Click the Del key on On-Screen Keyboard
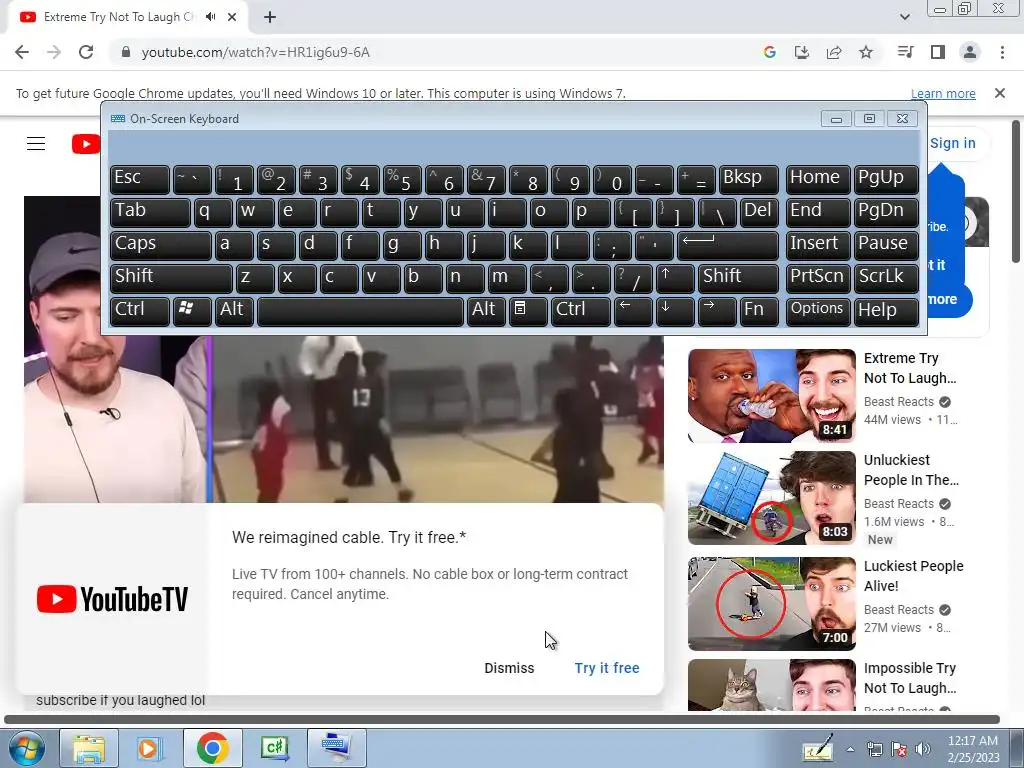The image size is (1024, 768). click(x=759, y=212)
